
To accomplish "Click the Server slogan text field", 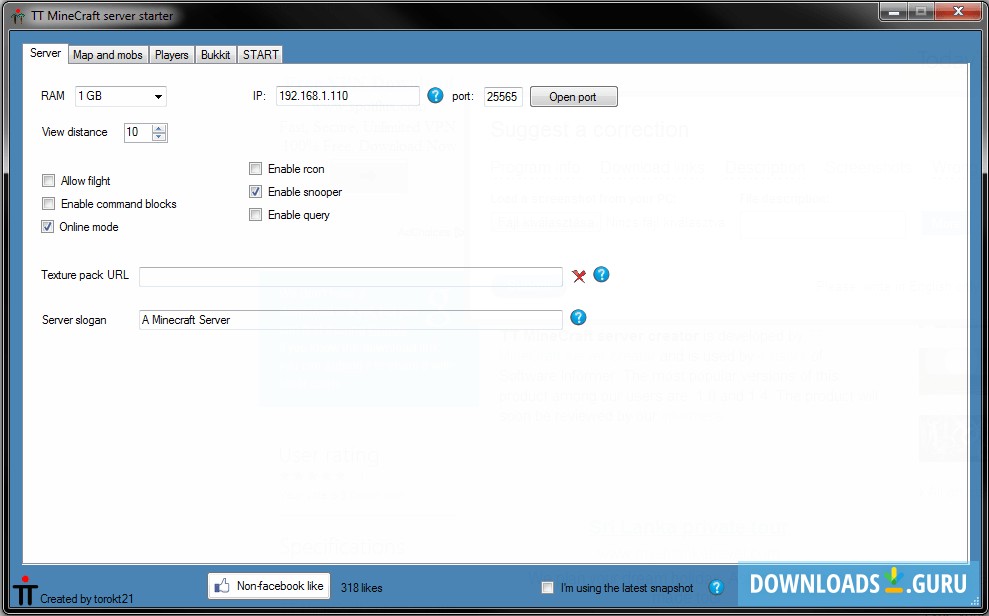I will pos(351,320).
